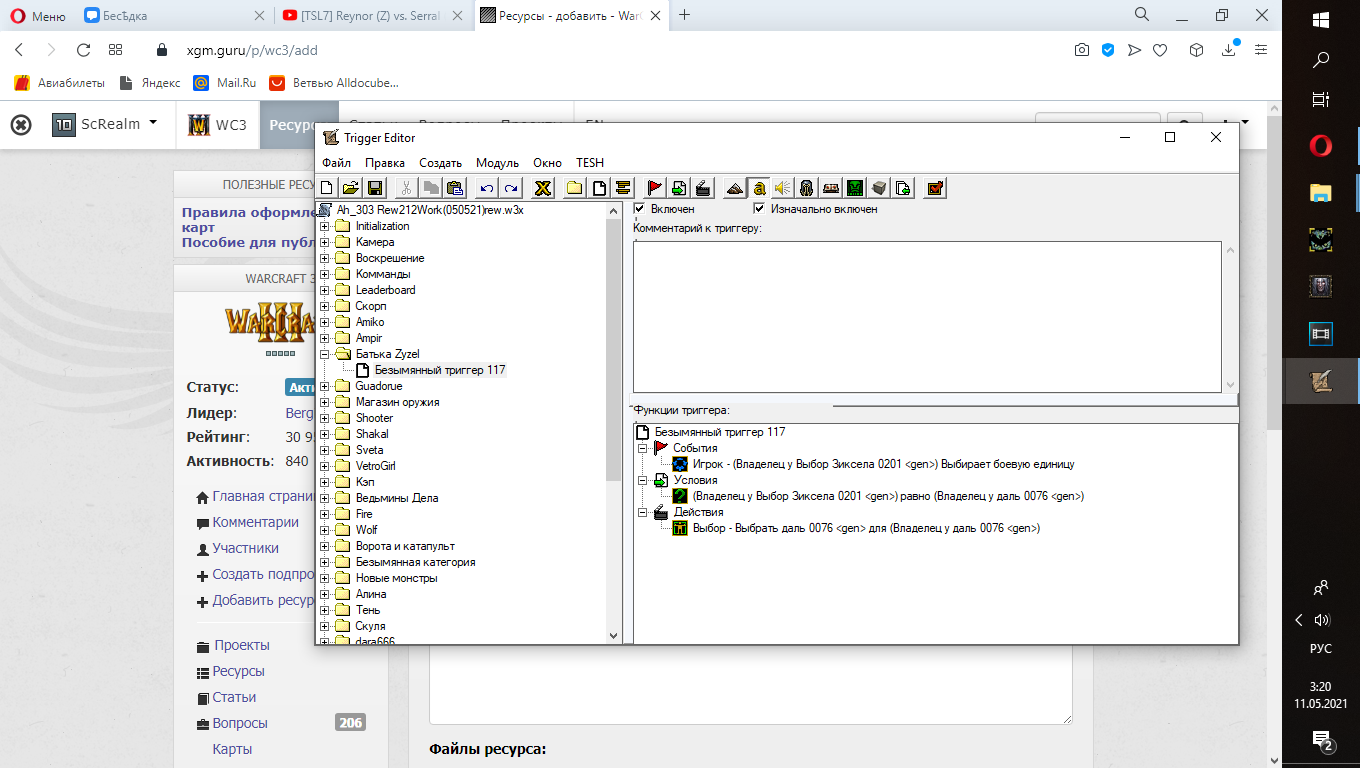Viewport: 1360px width, 768px height.
Task: Click the New Action clapperboard icon
Action: 703,188
